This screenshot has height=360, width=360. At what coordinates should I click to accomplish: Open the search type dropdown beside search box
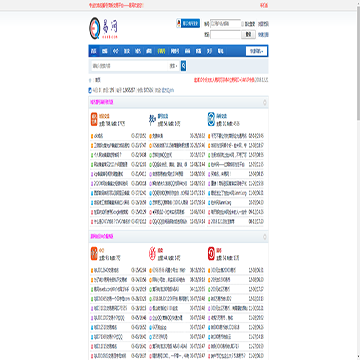point(174,66)
